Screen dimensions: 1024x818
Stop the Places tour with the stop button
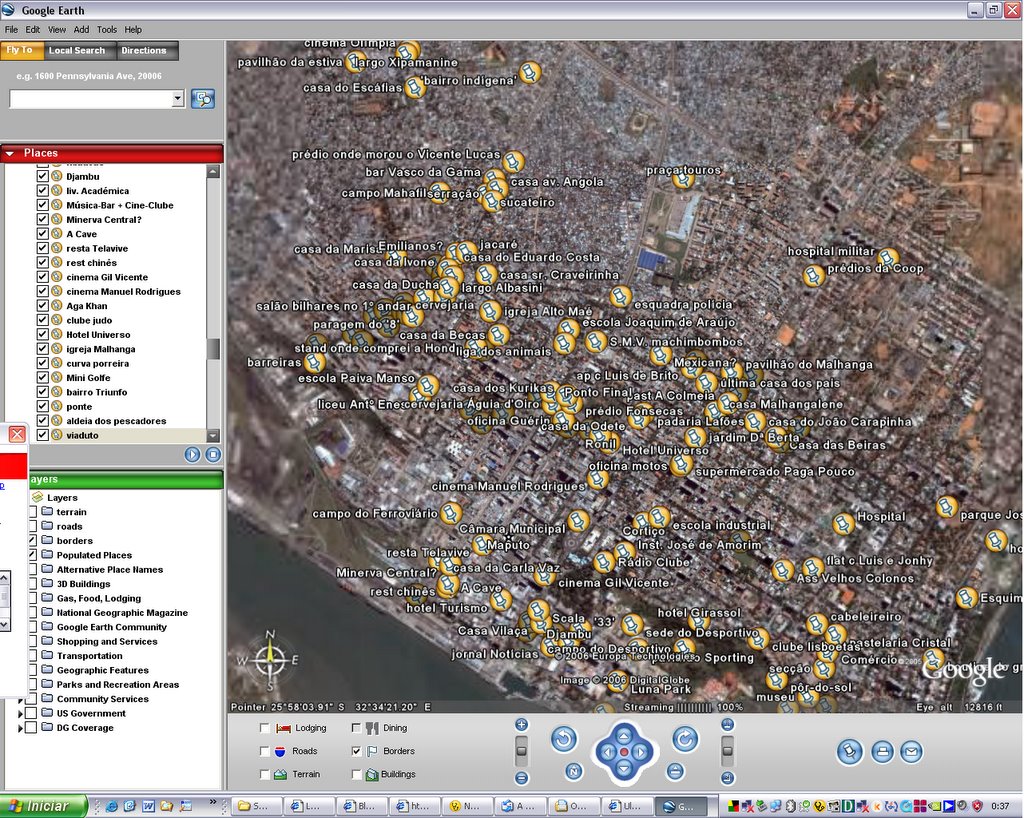pos(213,454)
